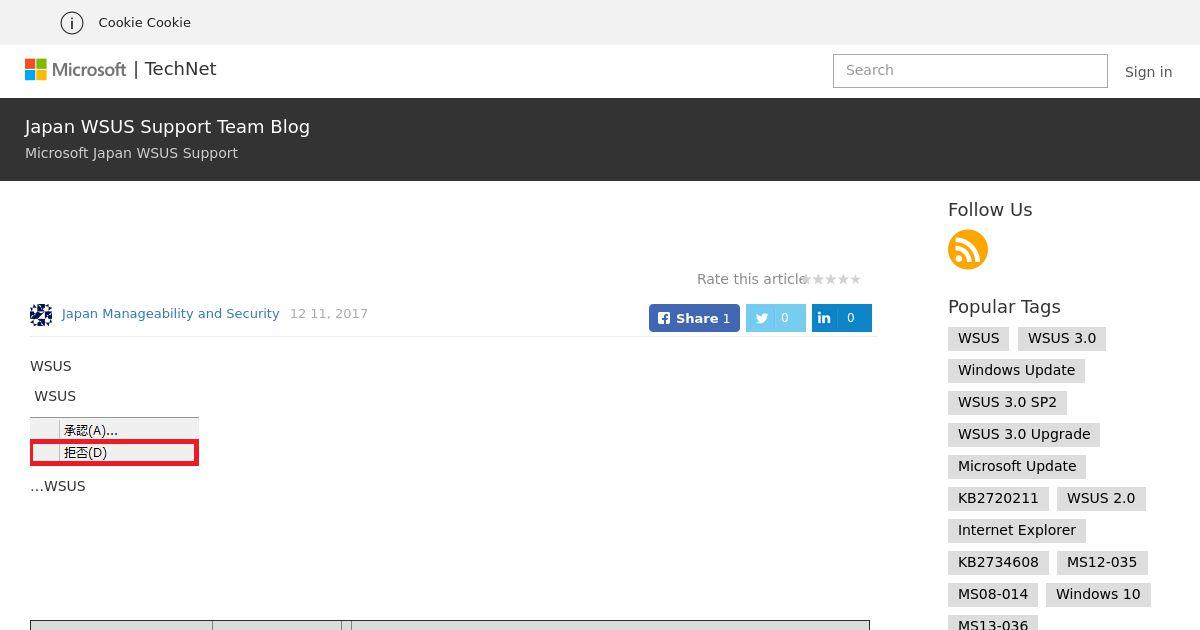Click the author avatar icon
The width and height of the screenshot is (1200, 630).
(x=41, y=315)
